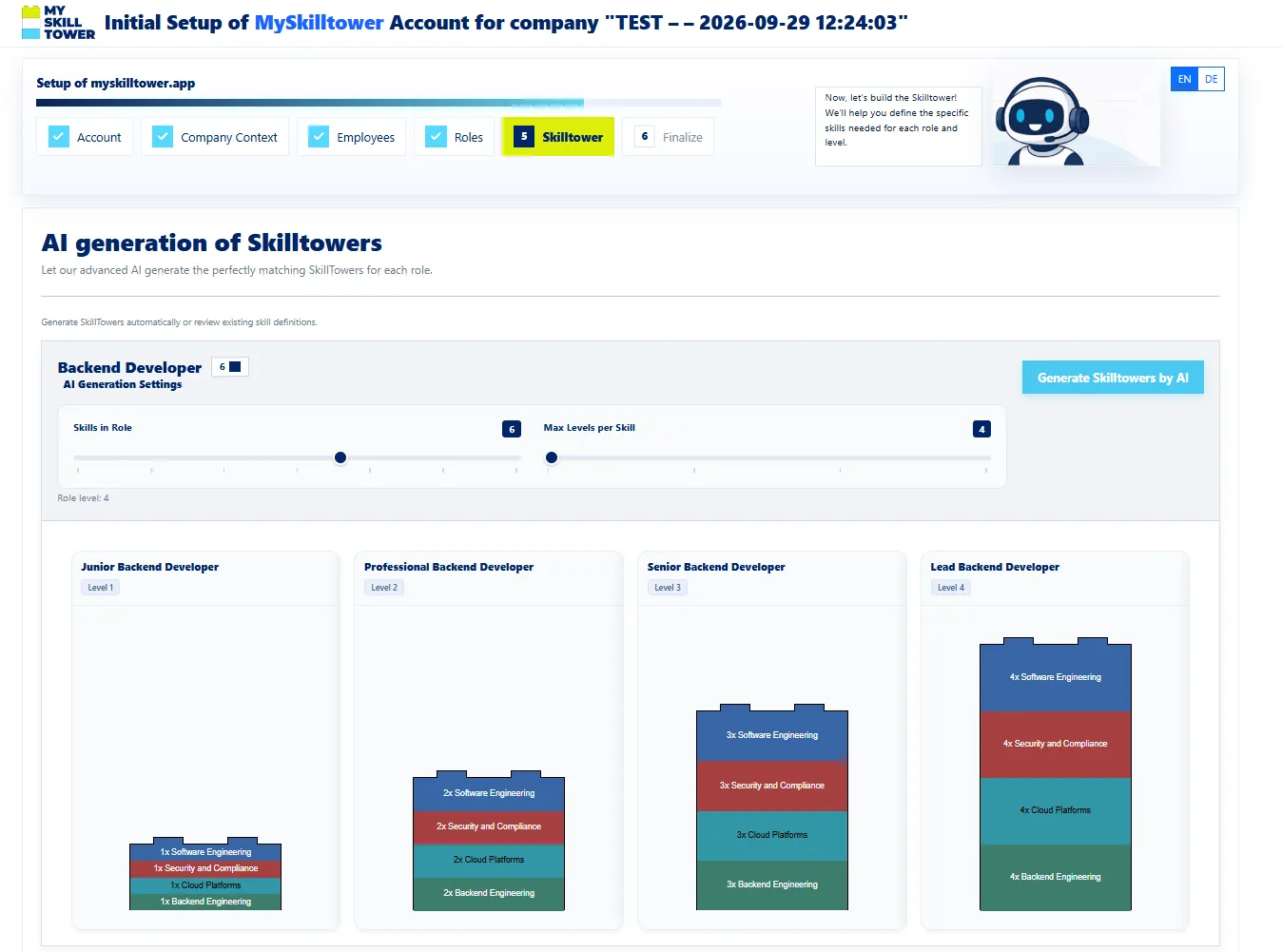Switch language to DE
The width and height of the screenshot is (1282, 952).
(x=1211, y=80)
